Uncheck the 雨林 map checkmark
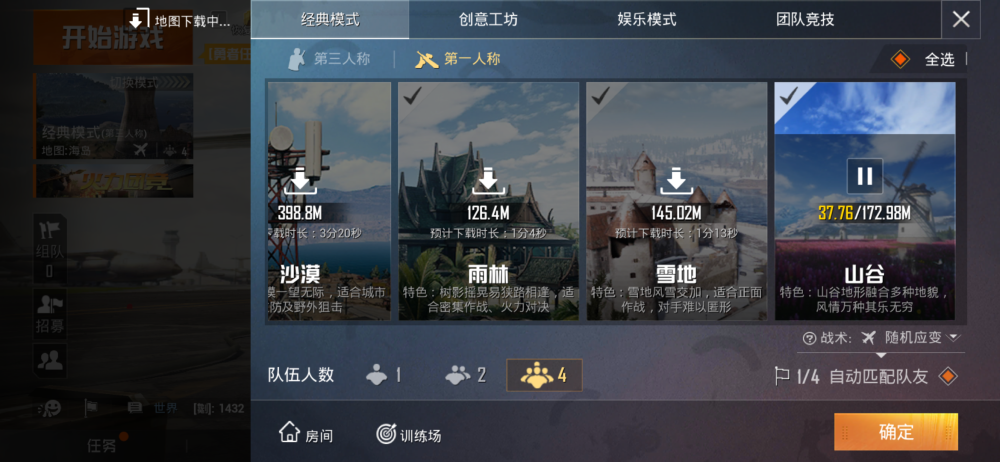This screenshot has width=1000, height=462. (x=413, y=96)
